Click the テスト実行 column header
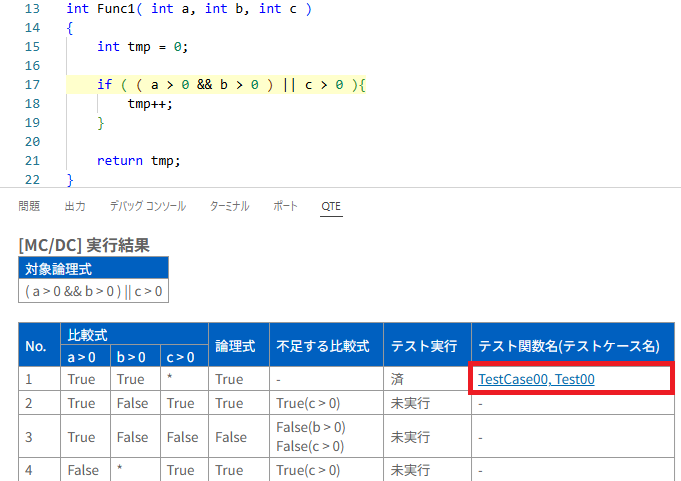Screen dimensions: 681x481 click(427, 346)
